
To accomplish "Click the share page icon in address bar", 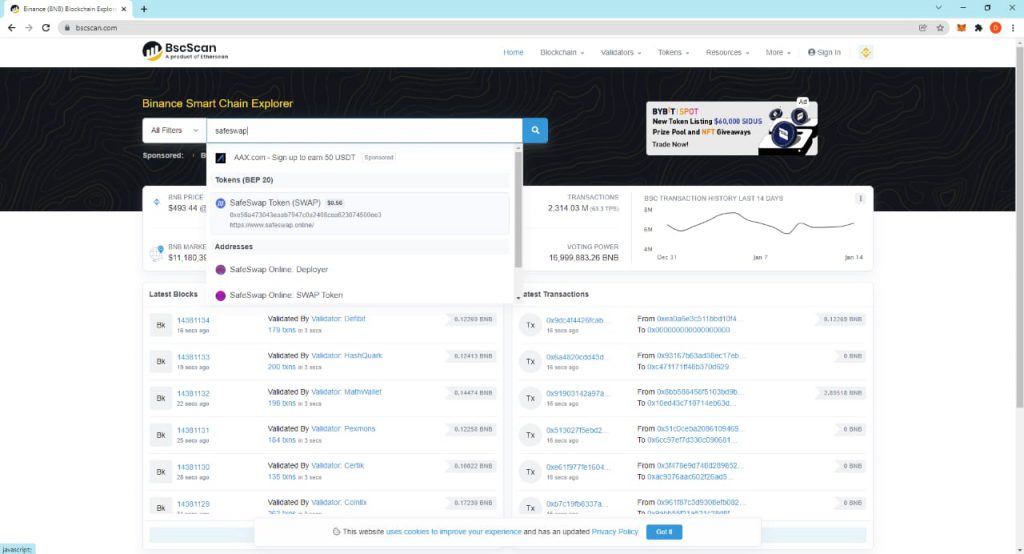I will click(x=923, y=28).
